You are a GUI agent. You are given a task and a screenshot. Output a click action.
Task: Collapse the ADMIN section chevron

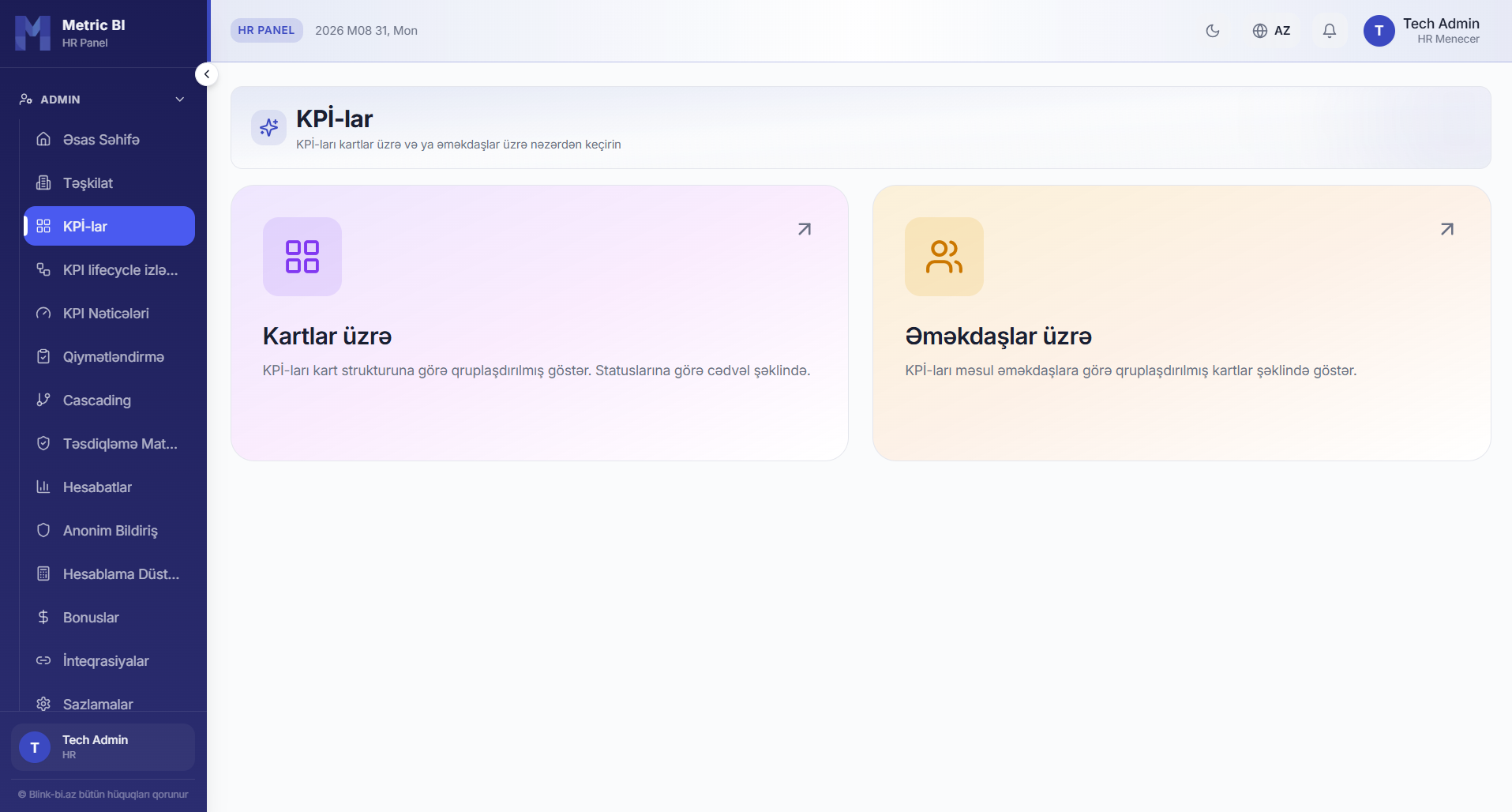(x=180, y=100)
